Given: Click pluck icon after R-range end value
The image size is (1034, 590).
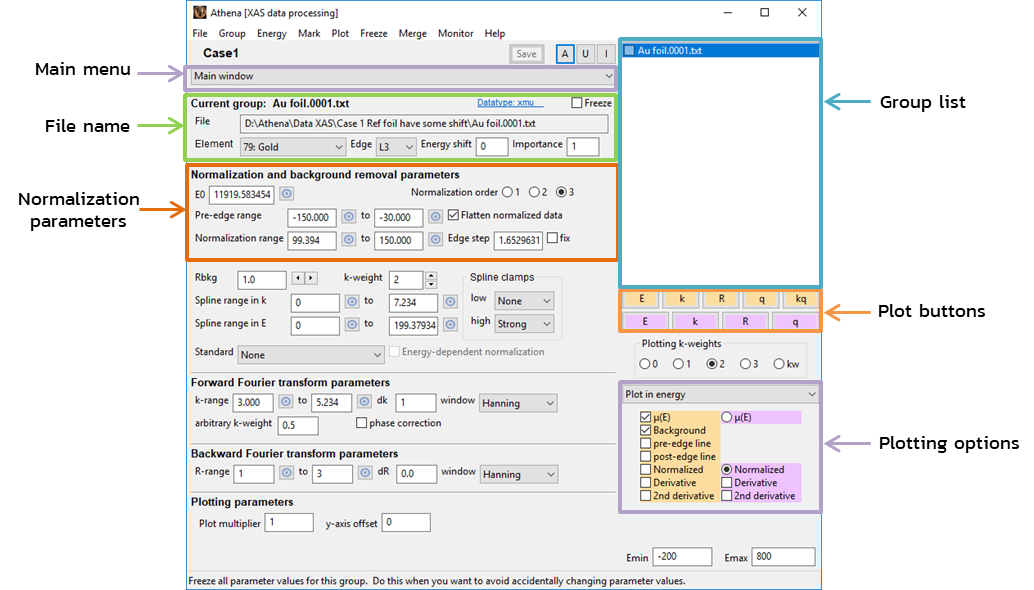Looking at the screenshot, I should (x=365, y=472).
